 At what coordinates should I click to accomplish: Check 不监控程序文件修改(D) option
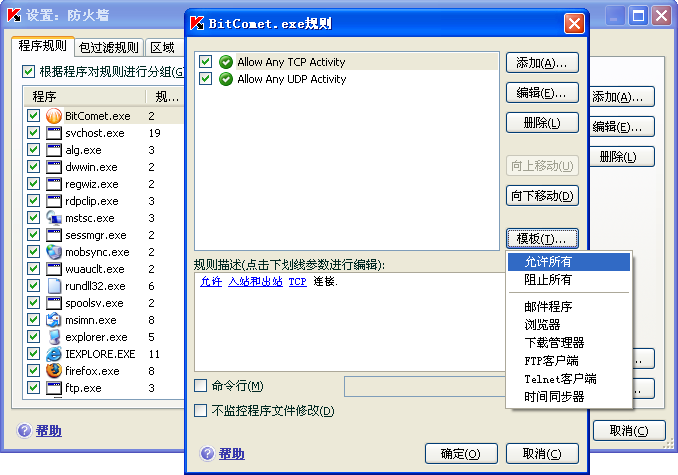(201, 411)
